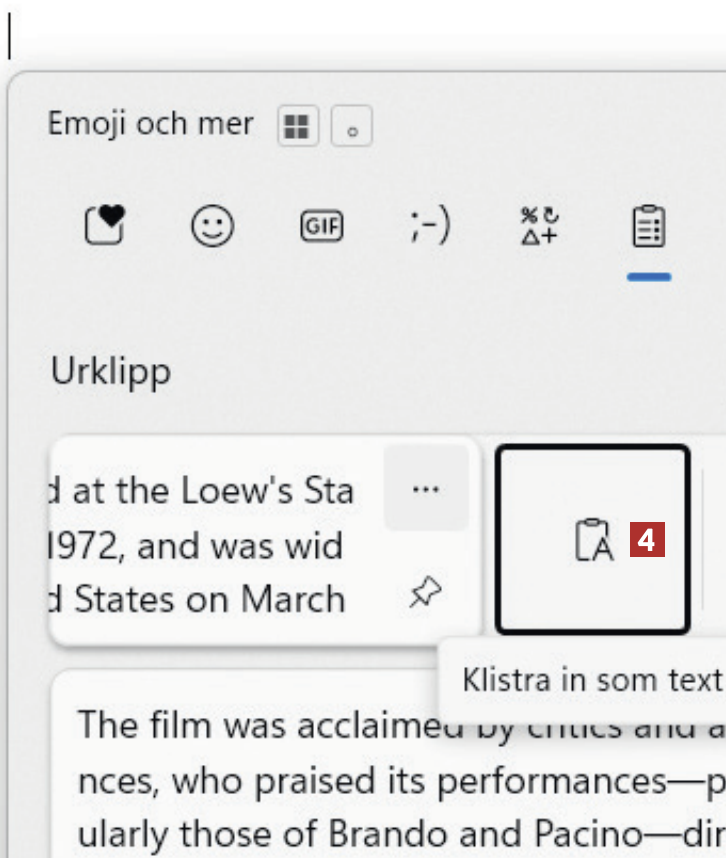Select the clipboard history tab
Screen dimensions: 726x858
point(649,226)
